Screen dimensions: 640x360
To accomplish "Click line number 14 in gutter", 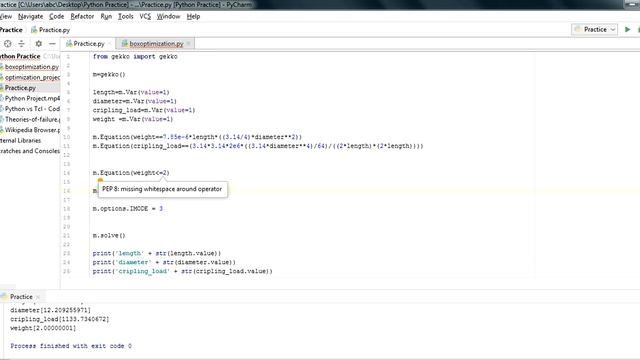I will tap(67, 173).
